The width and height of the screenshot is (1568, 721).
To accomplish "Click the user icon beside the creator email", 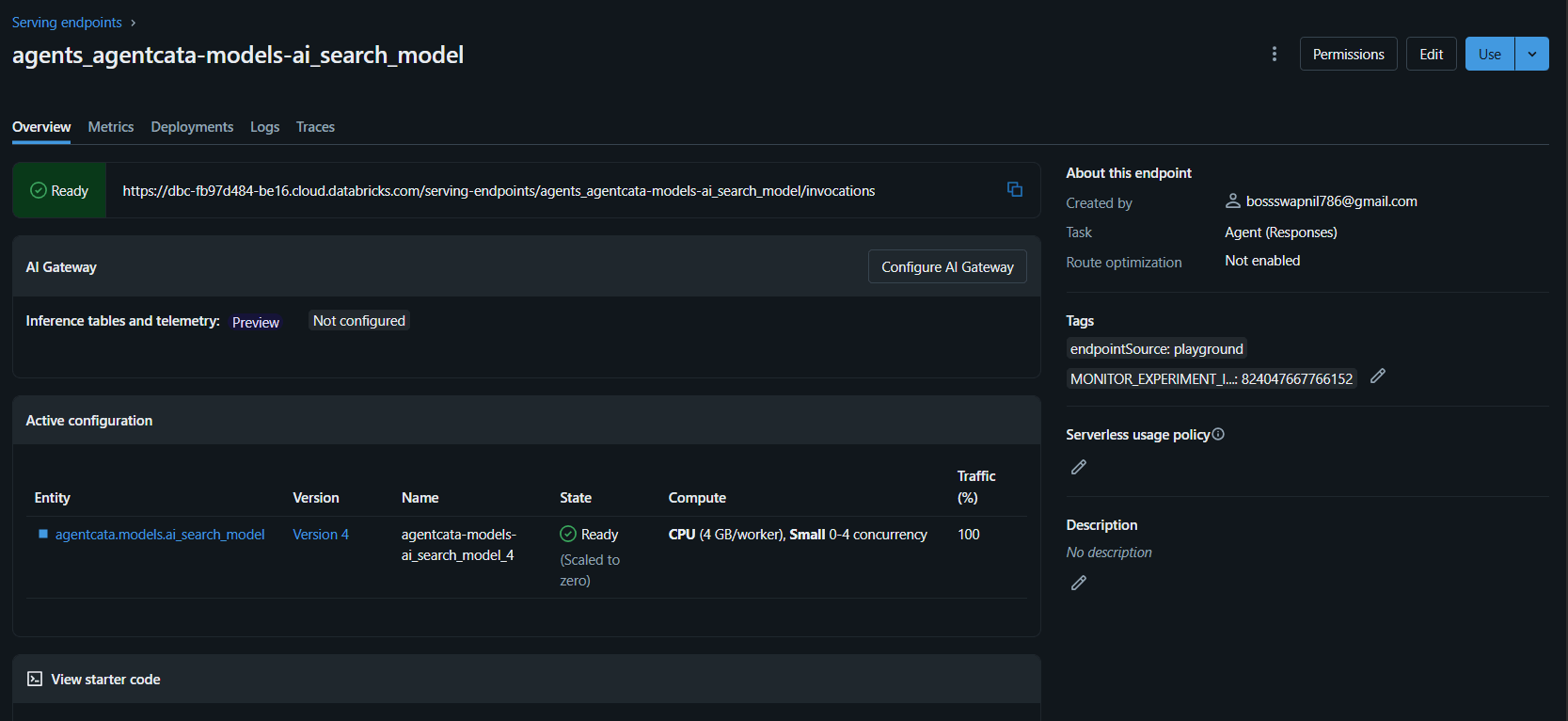I will (x=1233, y=200).
